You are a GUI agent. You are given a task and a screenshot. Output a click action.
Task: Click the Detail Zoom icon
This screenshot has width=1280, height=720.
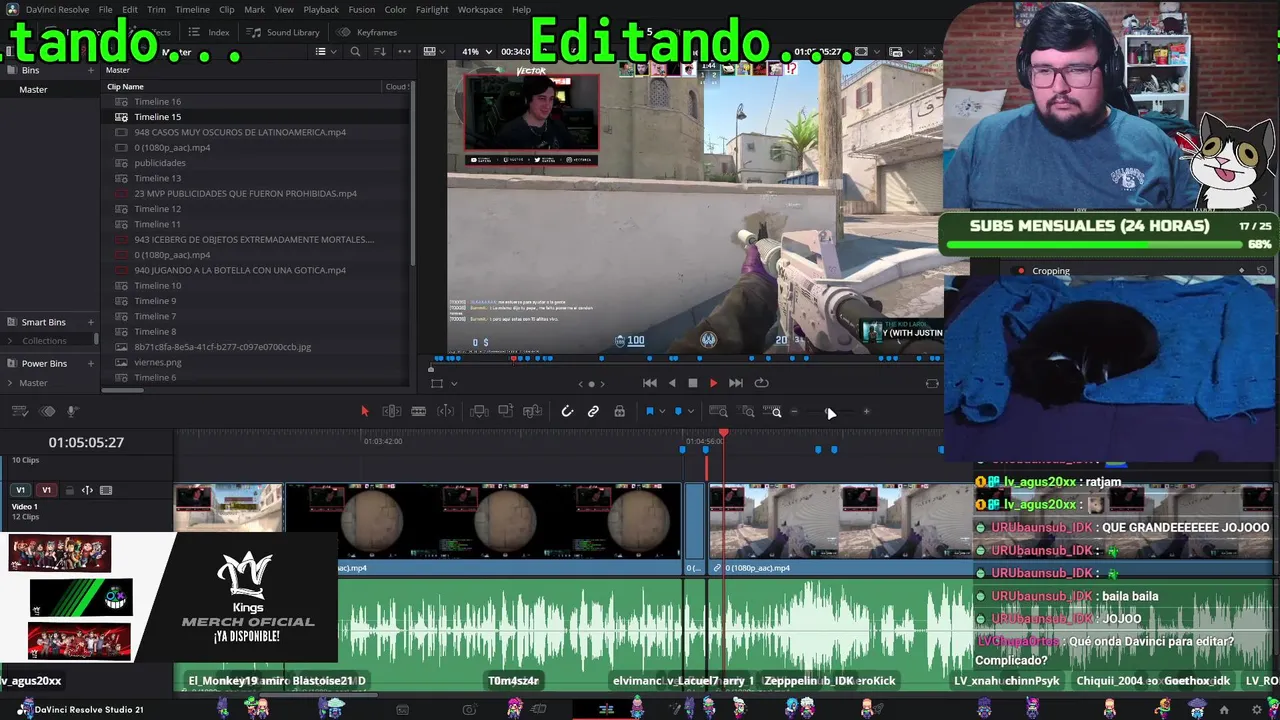click(748, 411)
